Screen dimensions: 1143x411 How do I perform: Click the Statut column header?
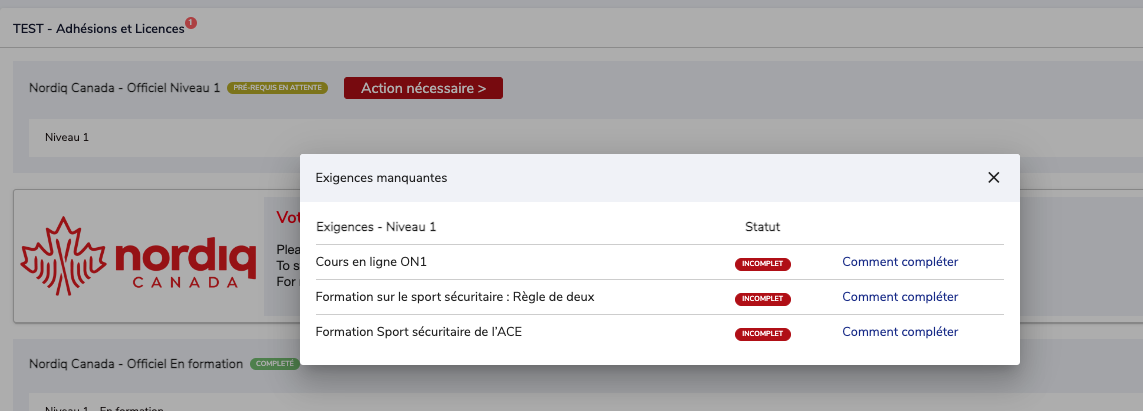click(x=762, y=227)
